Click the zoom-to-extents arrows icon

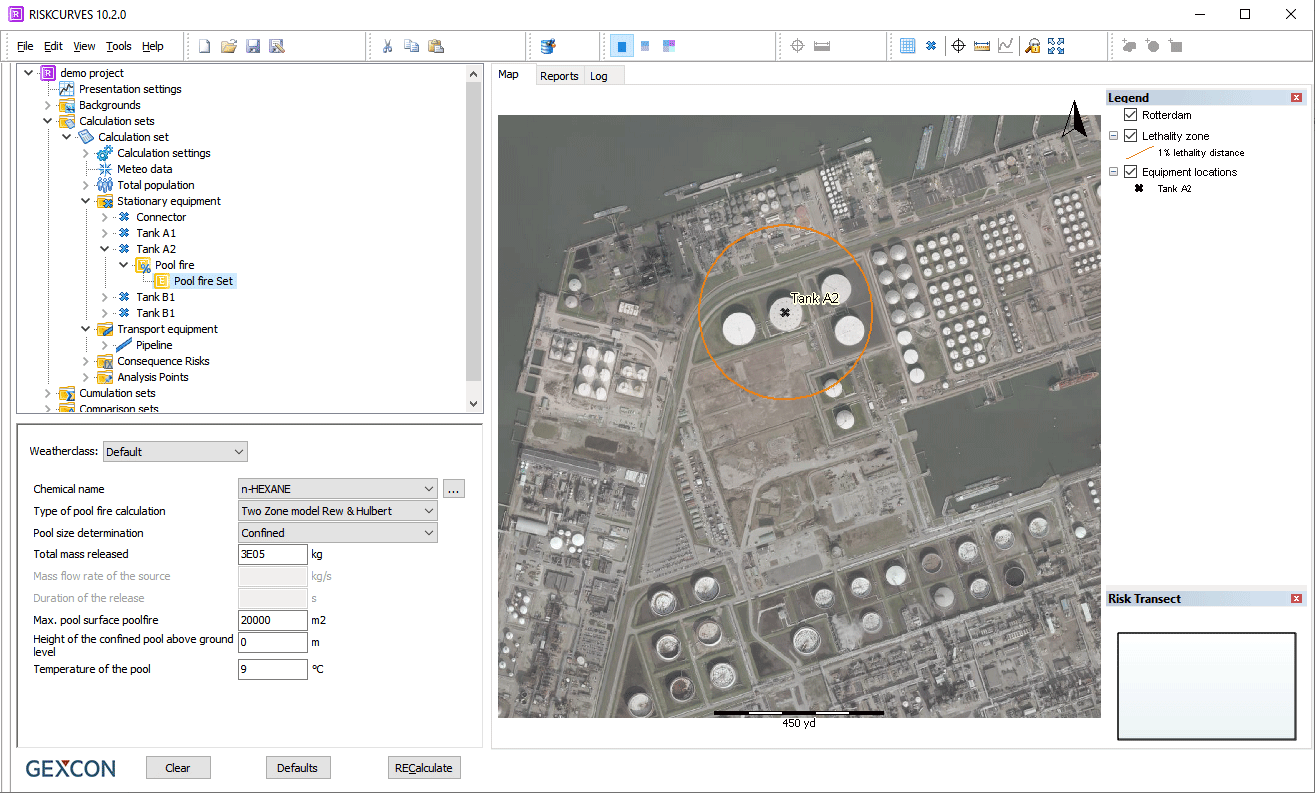point(1056,46)
